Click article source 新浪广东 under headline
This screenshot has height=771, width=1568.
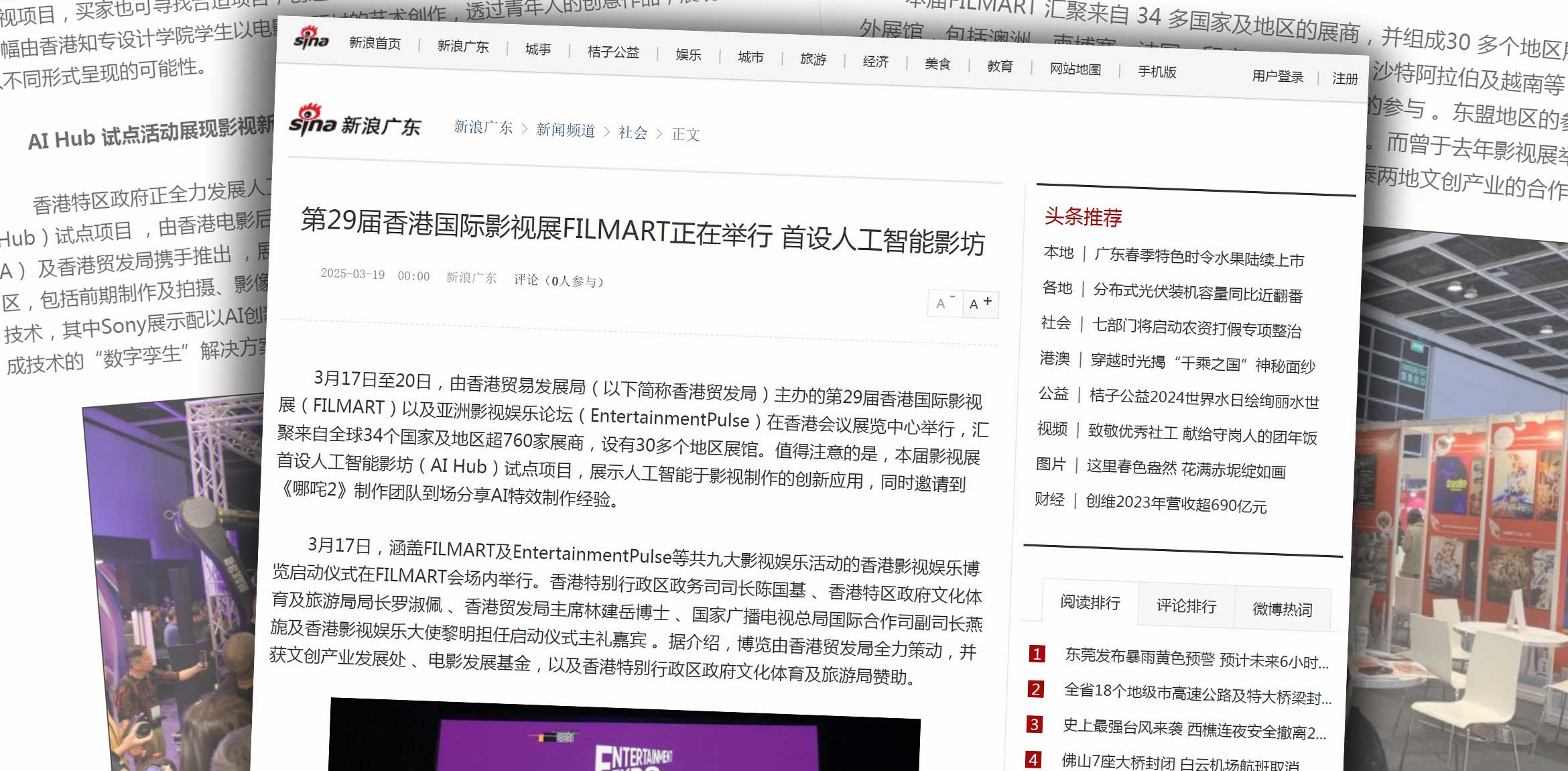[471, 277]
